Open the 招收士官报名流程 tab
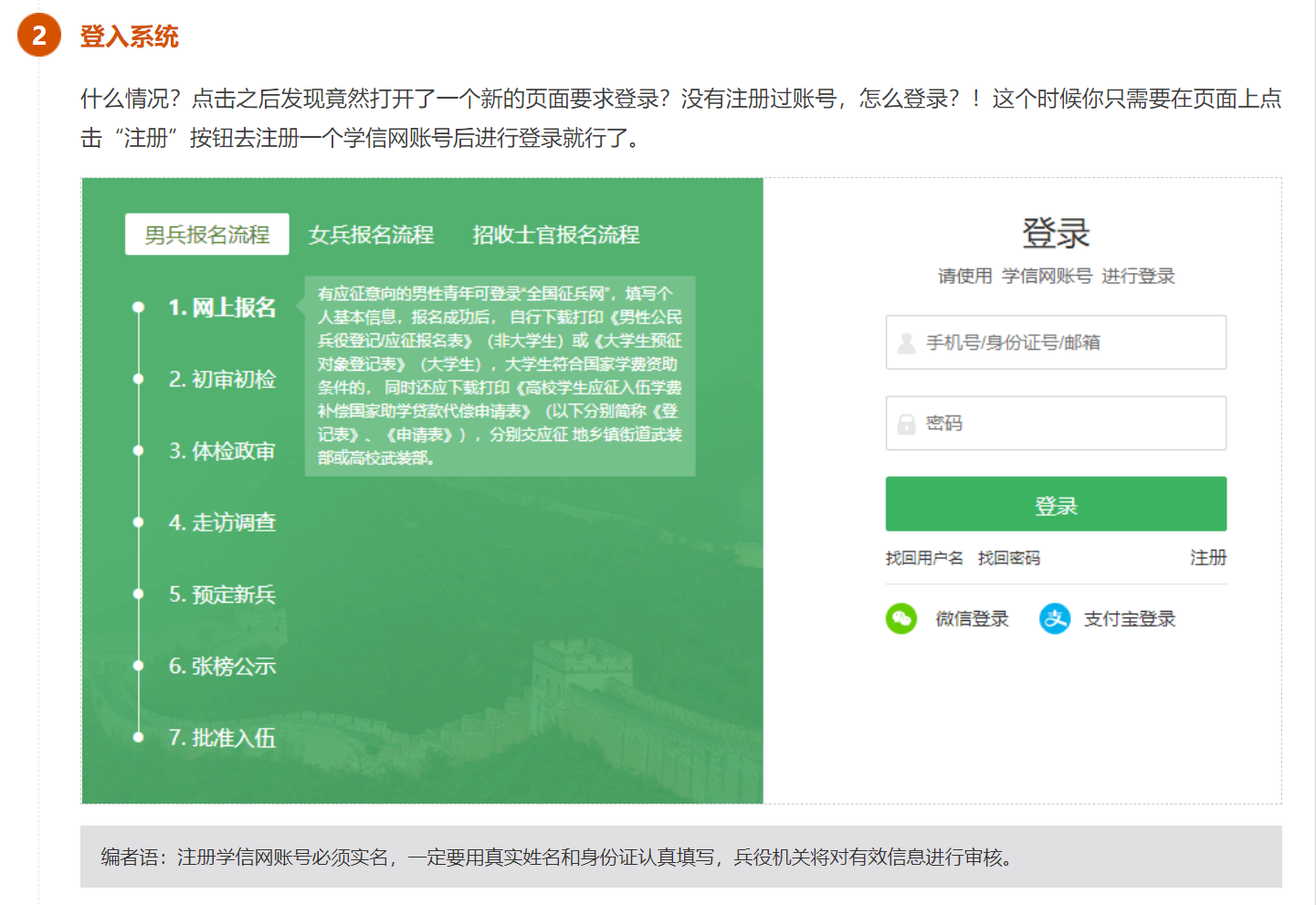 pyautogui.click(x=555, y=235)
